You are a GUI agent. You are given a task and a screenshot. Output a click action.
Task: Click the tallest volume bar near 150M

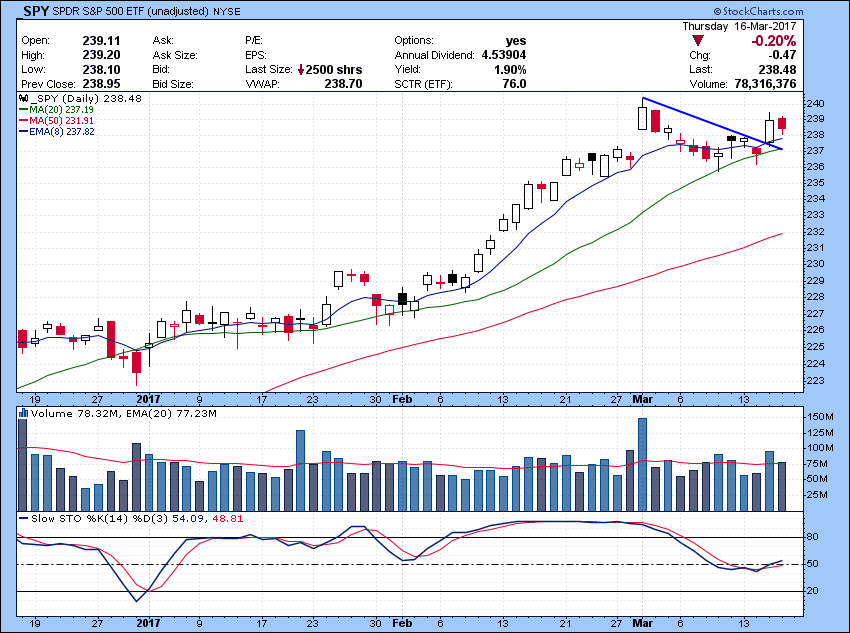(x=642, y=464)
